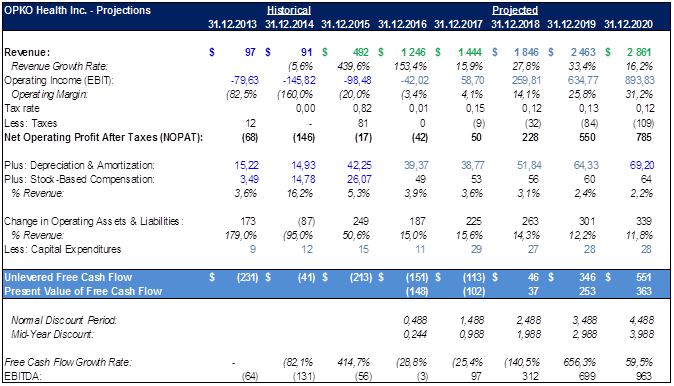The height and width of the screenshot is (386, 674).
Task: Select Operating Margin 31,2% for 2020
Action: 639,95
